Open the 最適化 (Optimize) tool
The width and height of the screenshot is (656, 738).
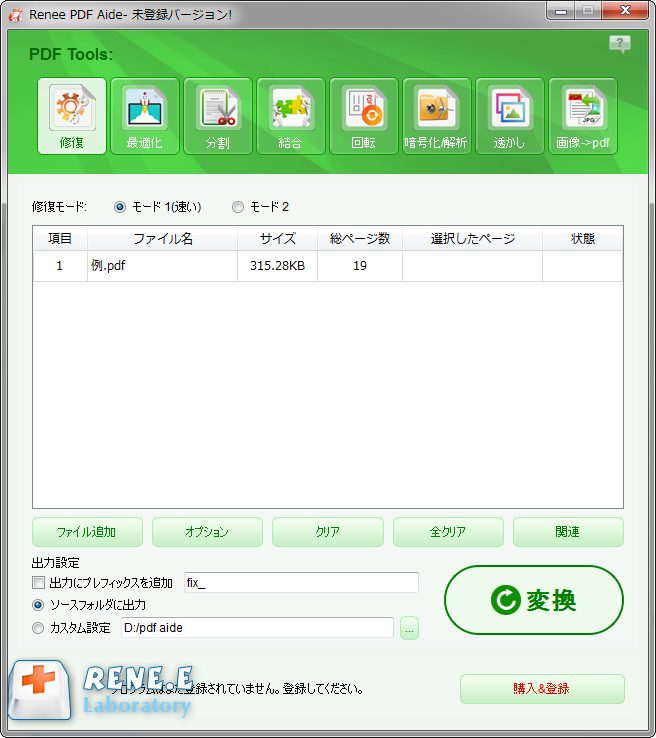pyautogui.click(x=145, y=116)
